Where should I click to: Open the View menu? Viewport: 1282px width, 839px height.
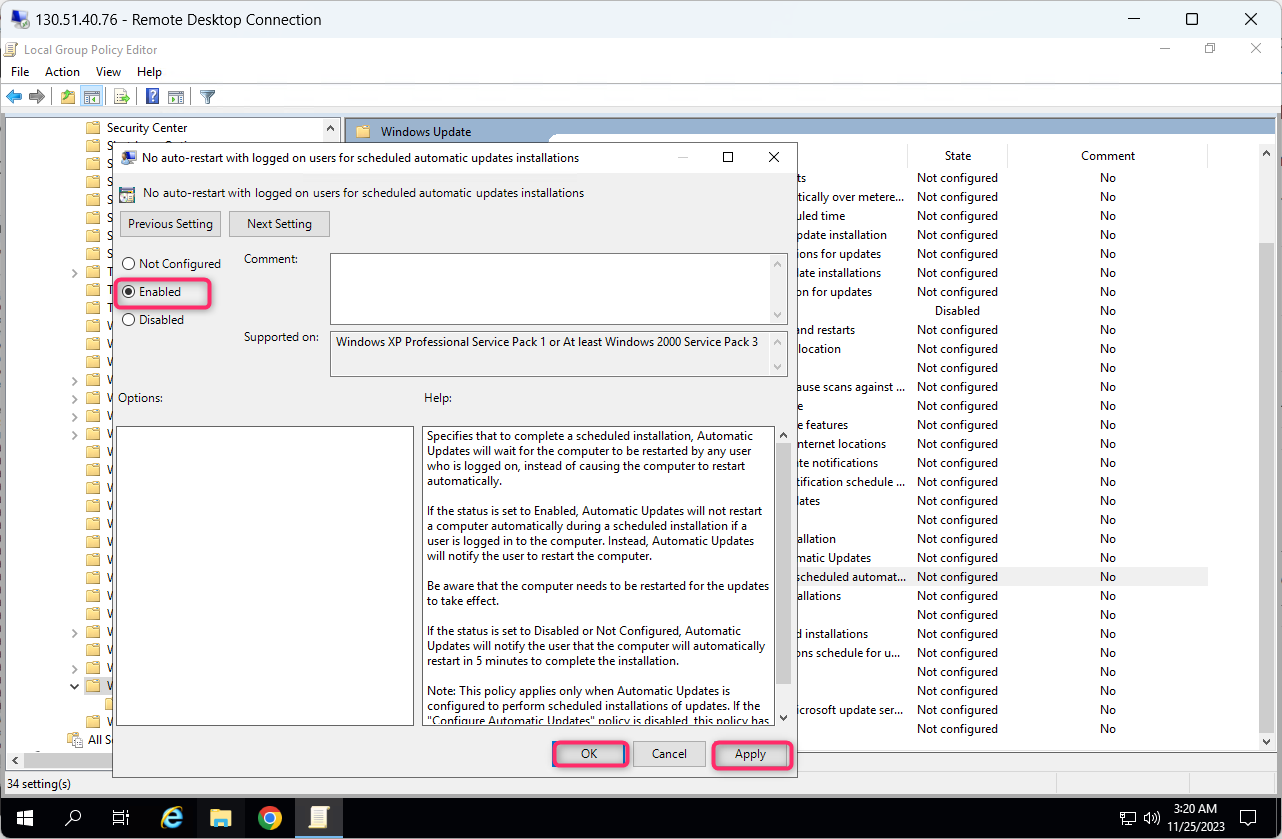click(108, 72)
